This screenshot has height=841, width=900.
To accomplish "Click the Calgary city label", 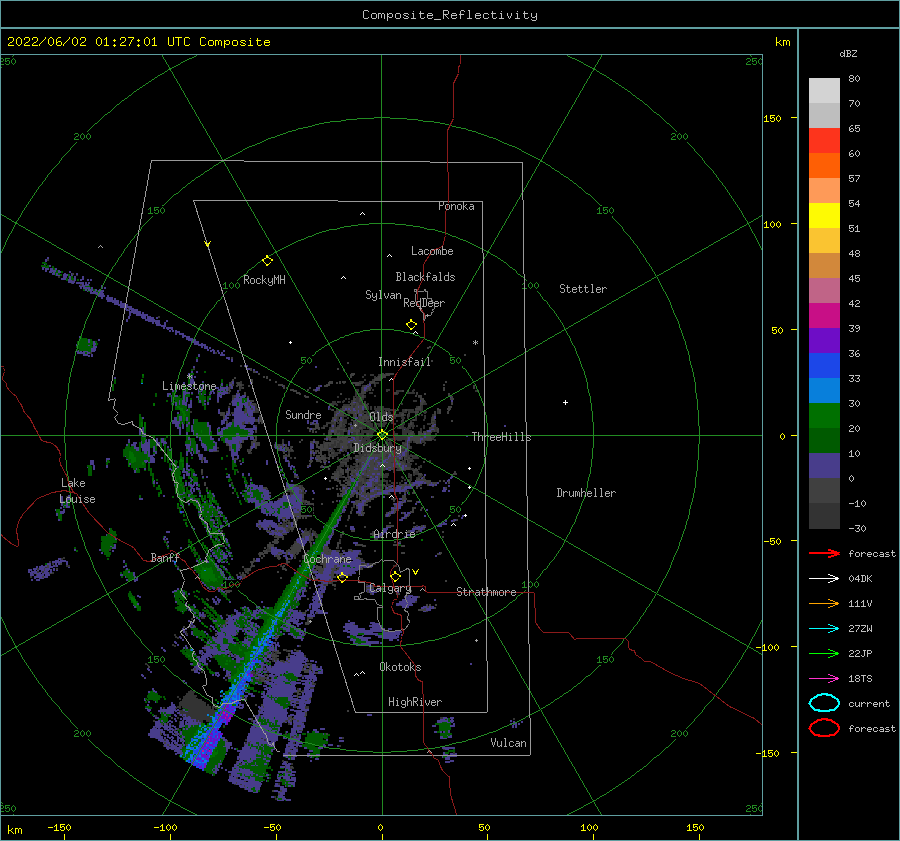I will (390, 588).
